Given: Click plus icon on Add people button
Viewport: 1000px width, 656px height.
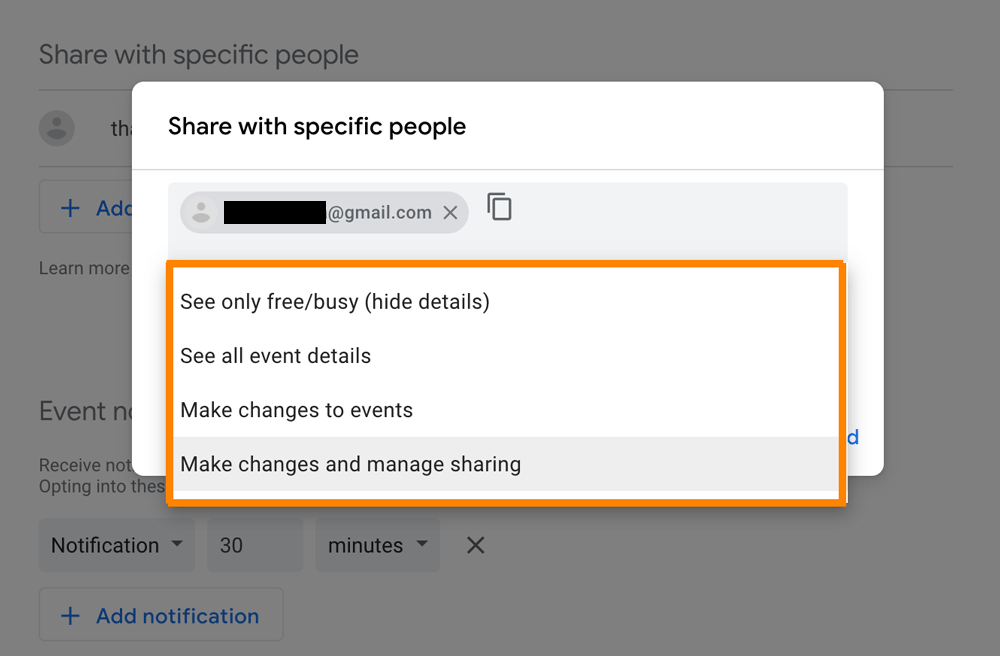Looking at the screenshot, I should 70,208.
